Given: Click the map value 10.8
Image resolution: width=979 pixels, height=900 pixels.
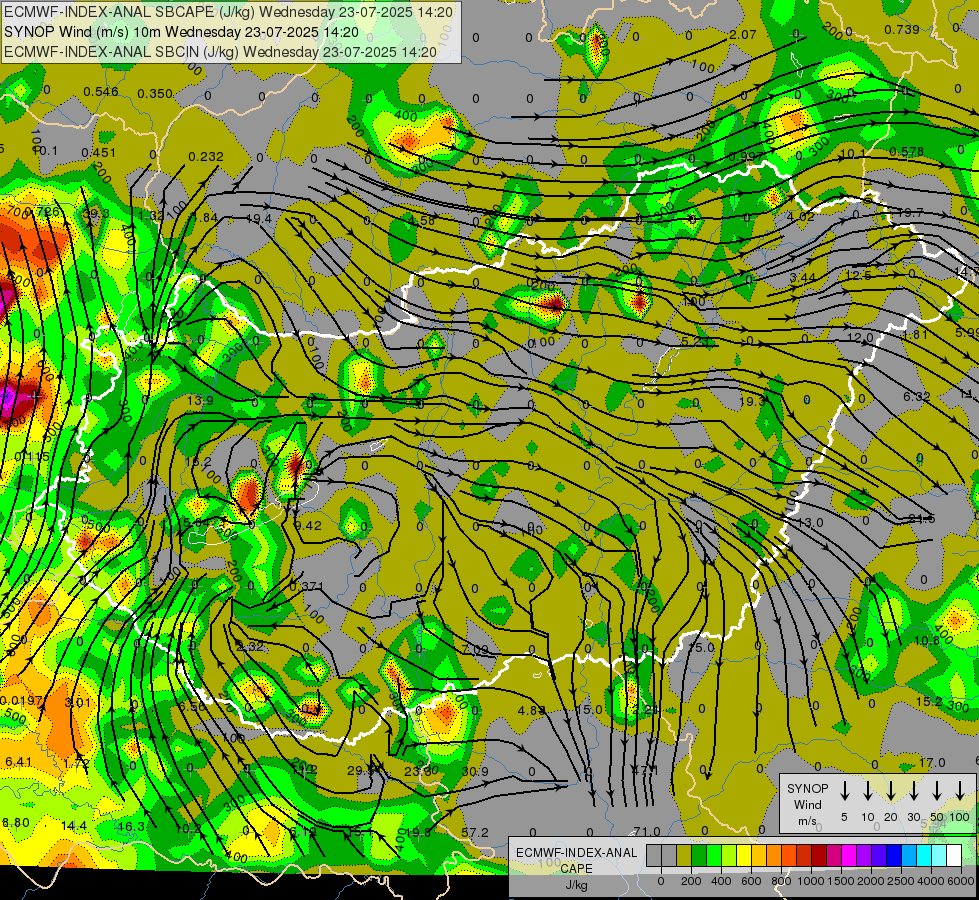Looking at the screenshot, I should (x=927, y=641).
